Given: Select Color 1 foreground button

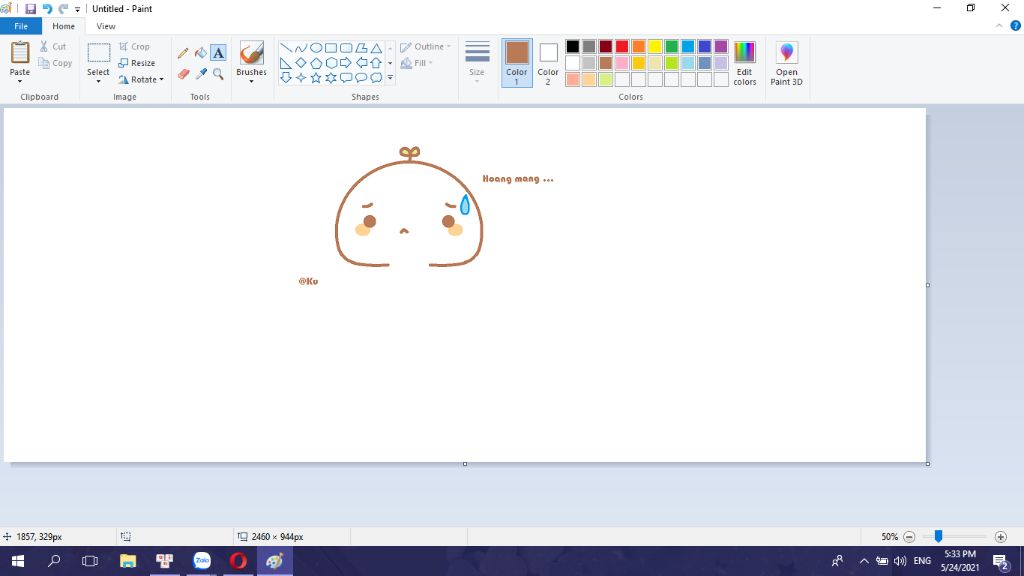Looking at the screenshot, I should click(517, 63).
